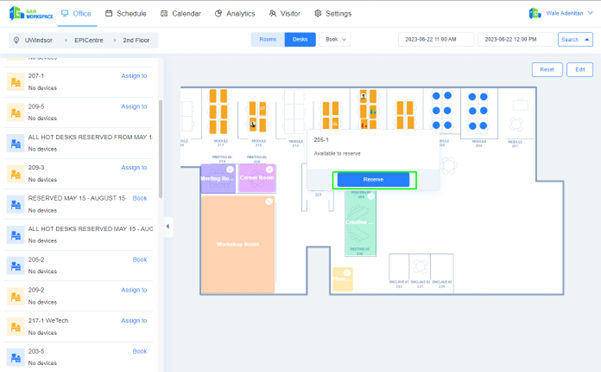Click the Gaia Workspace logo
This screenshot has height=372, width=601.
(31, 13)
